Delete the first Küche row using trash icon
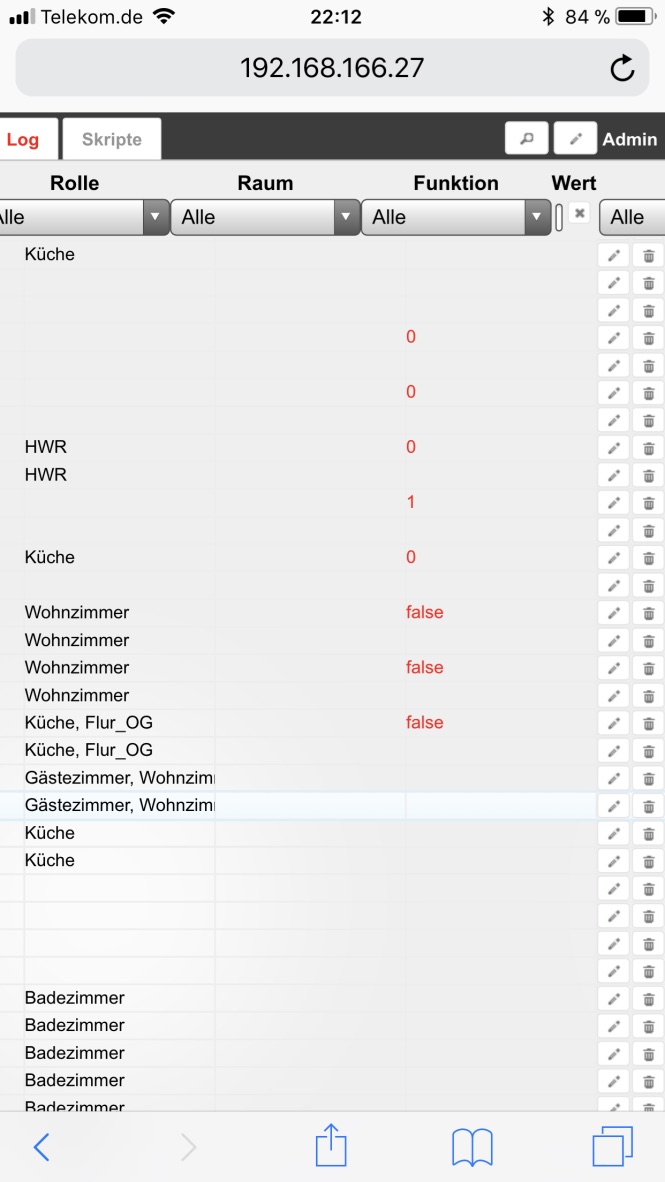Viewport: 665px width, 1182px height. point(648,256)
